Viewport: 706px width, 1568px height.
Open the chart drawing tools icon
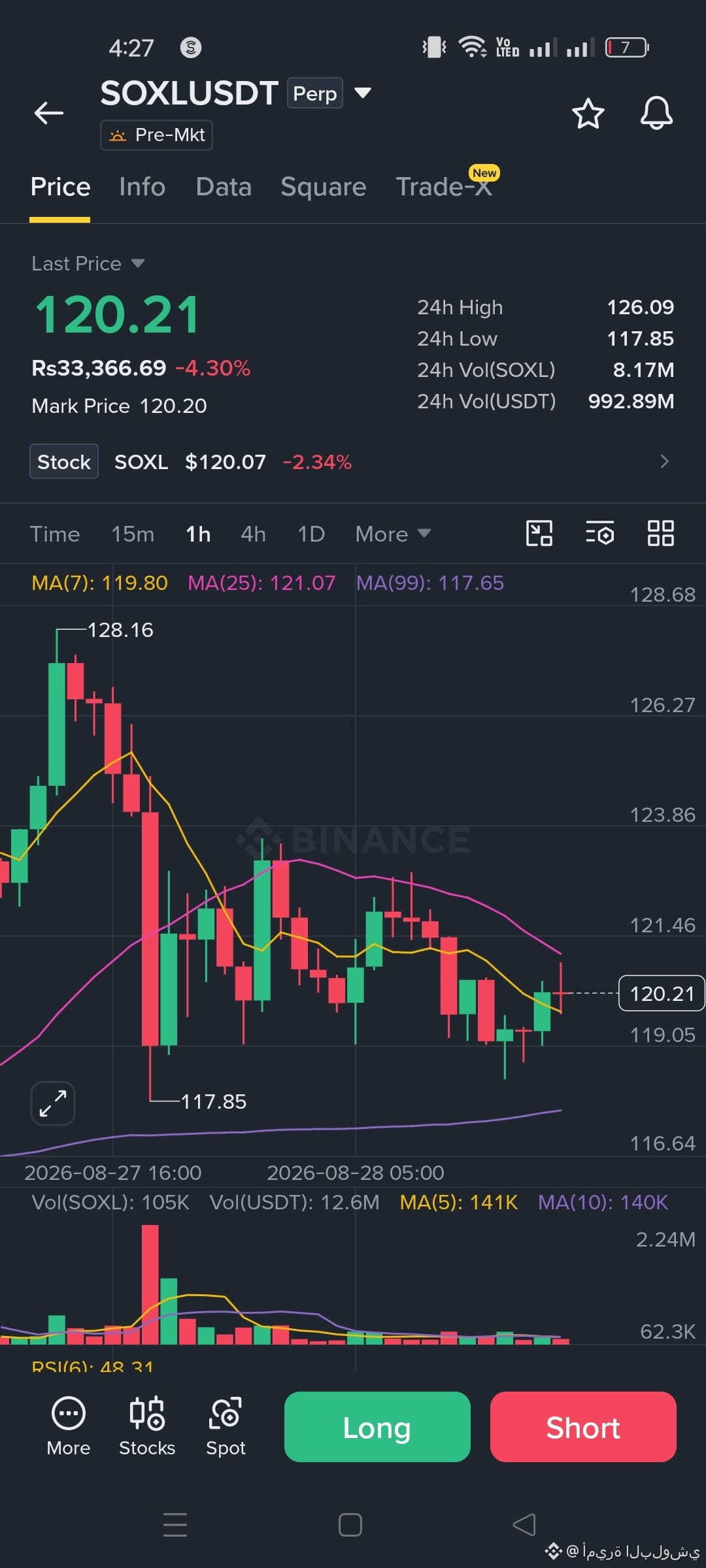tap(539, 533)
